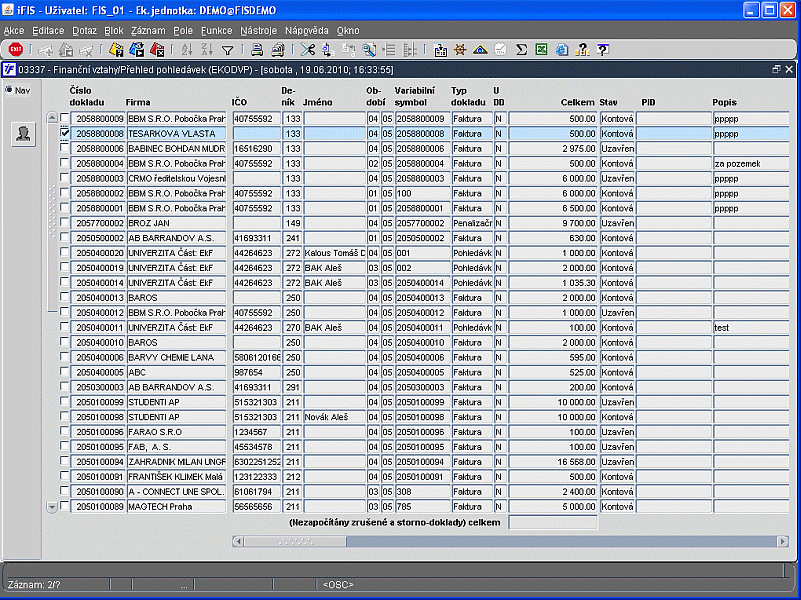Open the Nástroje menu
The width and height of the screenshot is (801, 600).
[258, 31]
